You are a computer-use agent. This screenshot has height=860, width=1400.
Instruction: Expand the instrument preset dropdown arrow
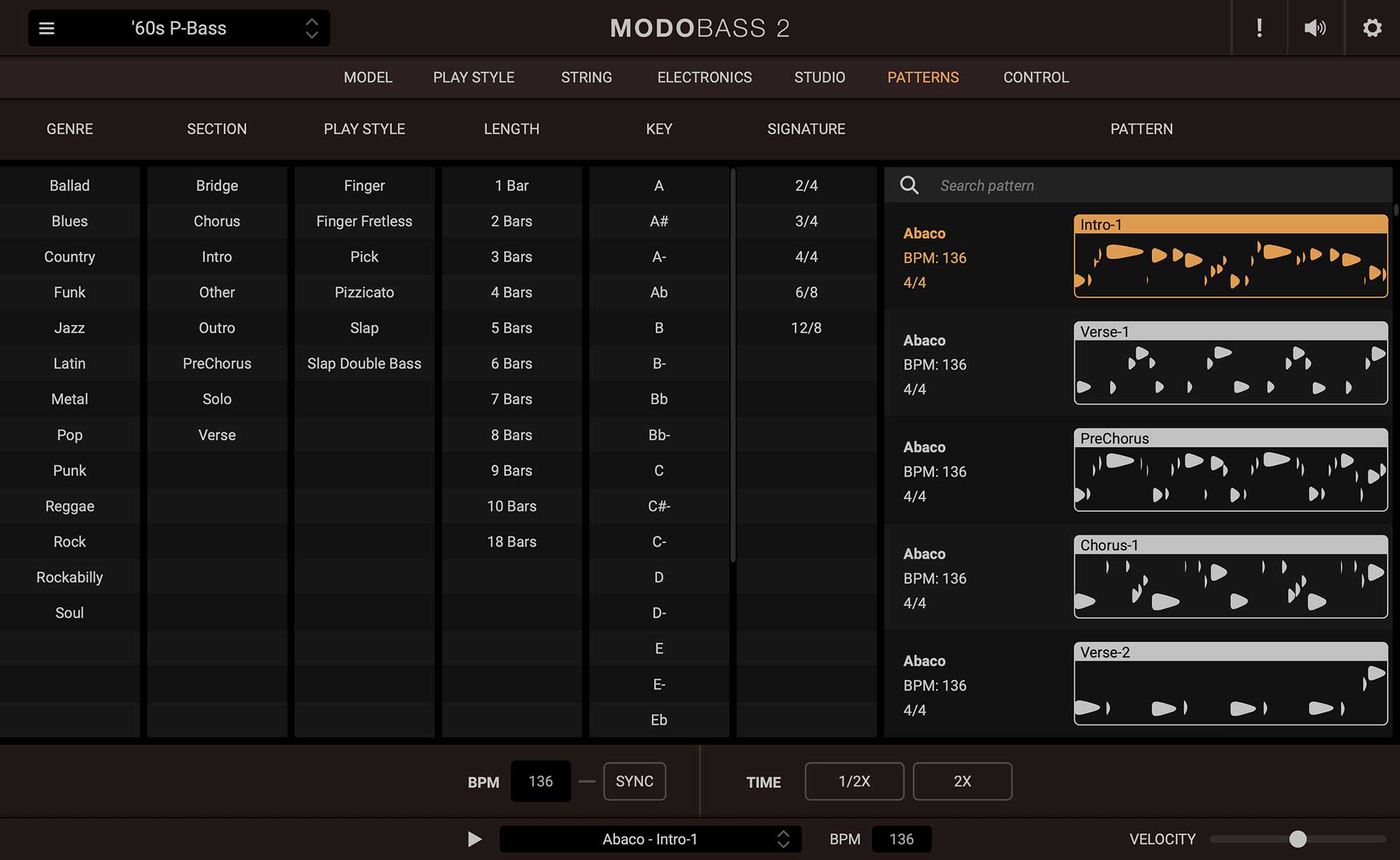click(310, 27)
